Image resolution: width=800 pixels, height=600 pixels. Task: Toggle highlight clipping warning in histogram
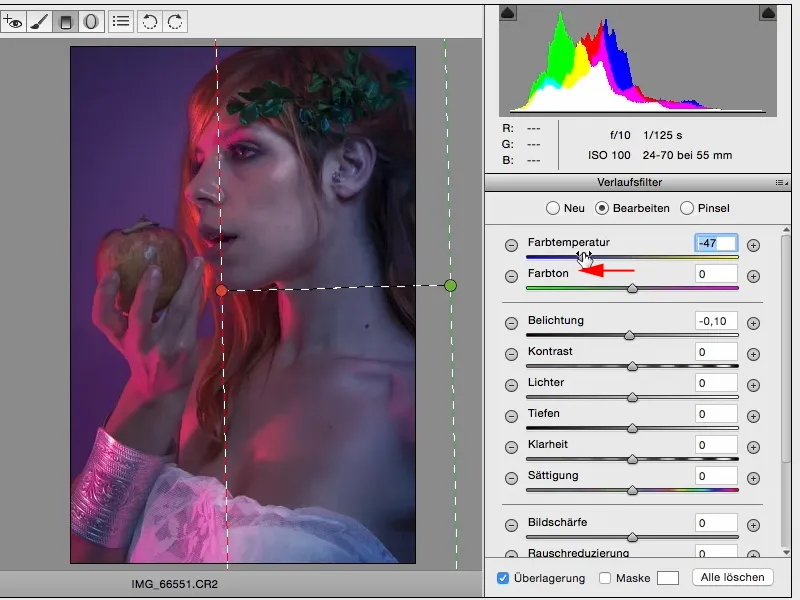768,13
